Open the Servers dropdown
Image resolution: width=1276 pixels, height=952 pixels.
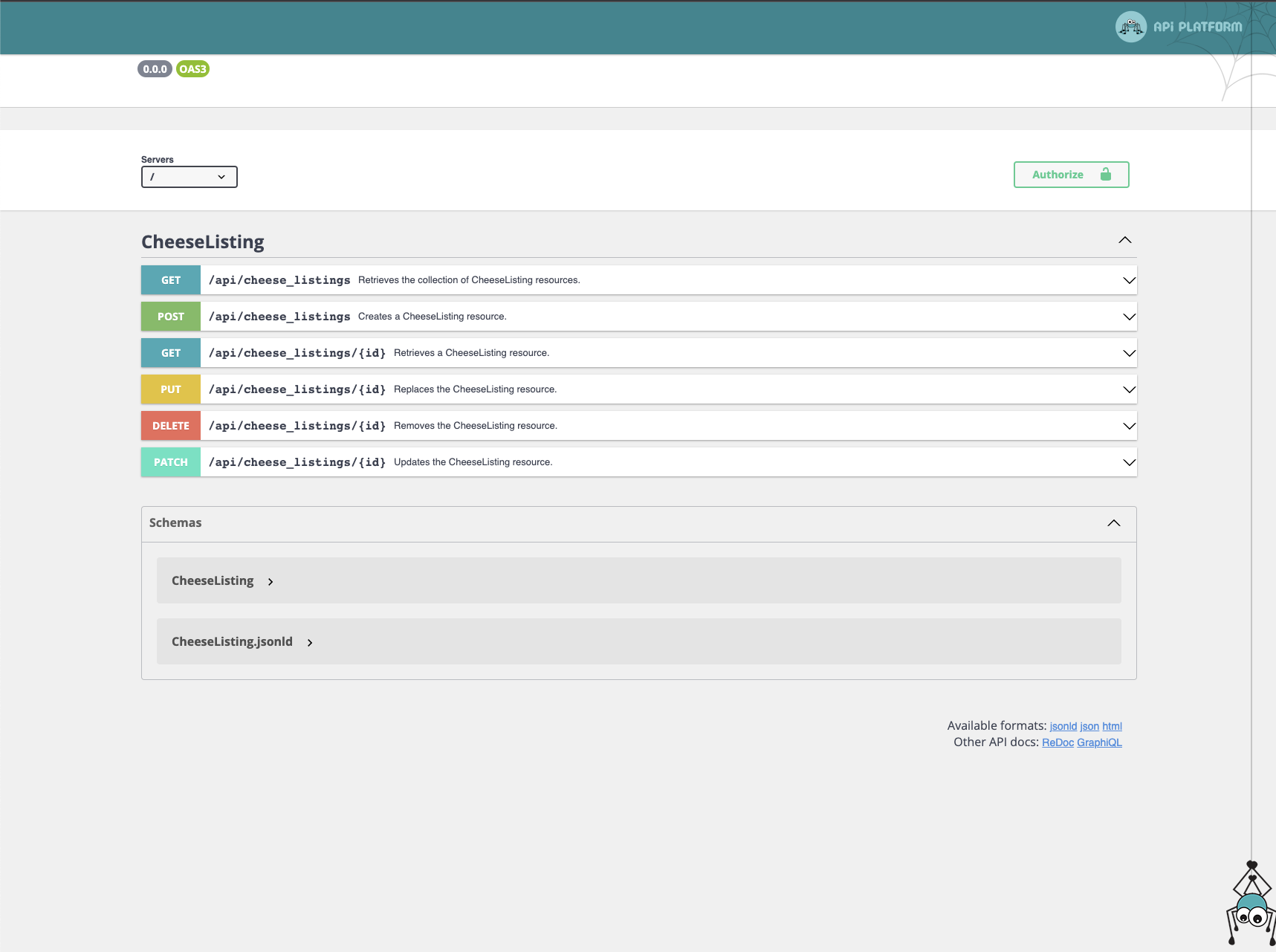click(189, 177)
